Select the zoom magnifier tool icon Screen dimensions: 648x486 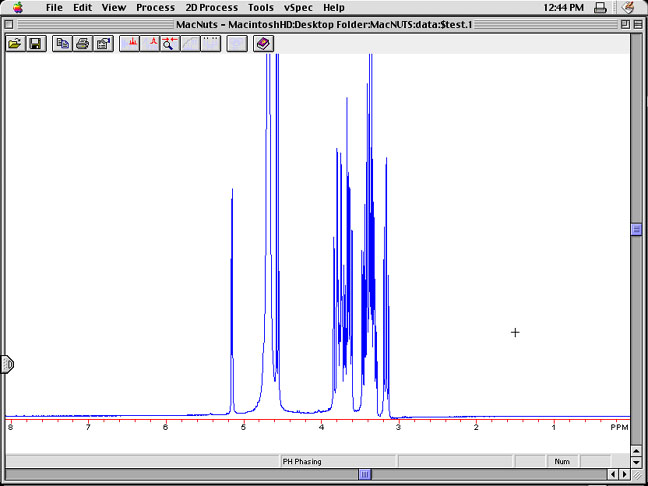coord(170,44)
